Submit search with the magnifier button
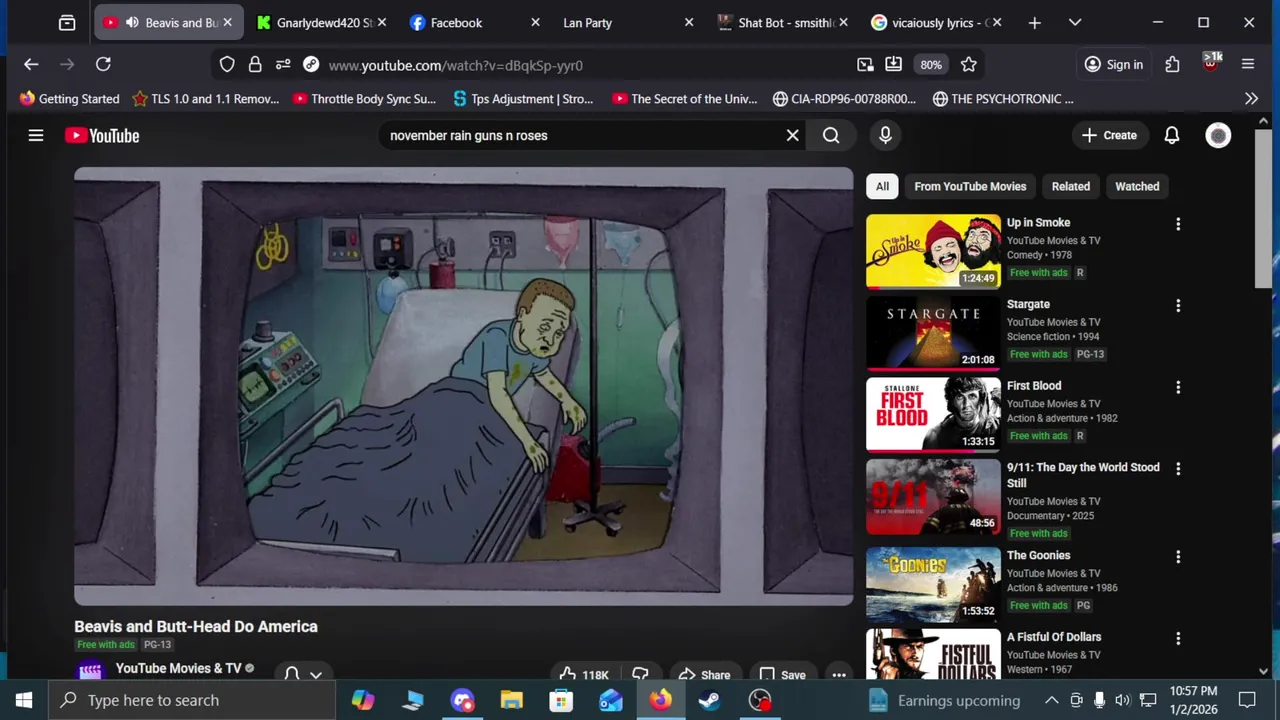The height and width of the screenshot is (720, 1280). click(x=831, y=135)
